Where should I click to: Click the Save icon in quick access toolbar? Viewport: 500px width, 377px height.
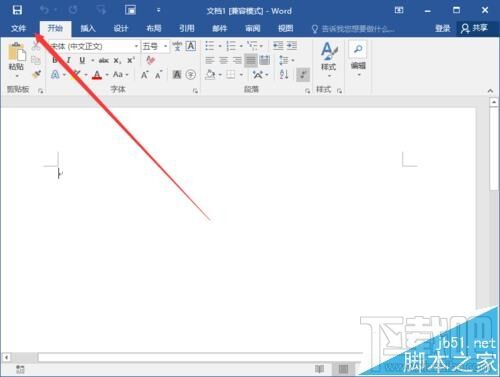pyautogui.click(x=17, y=10)
